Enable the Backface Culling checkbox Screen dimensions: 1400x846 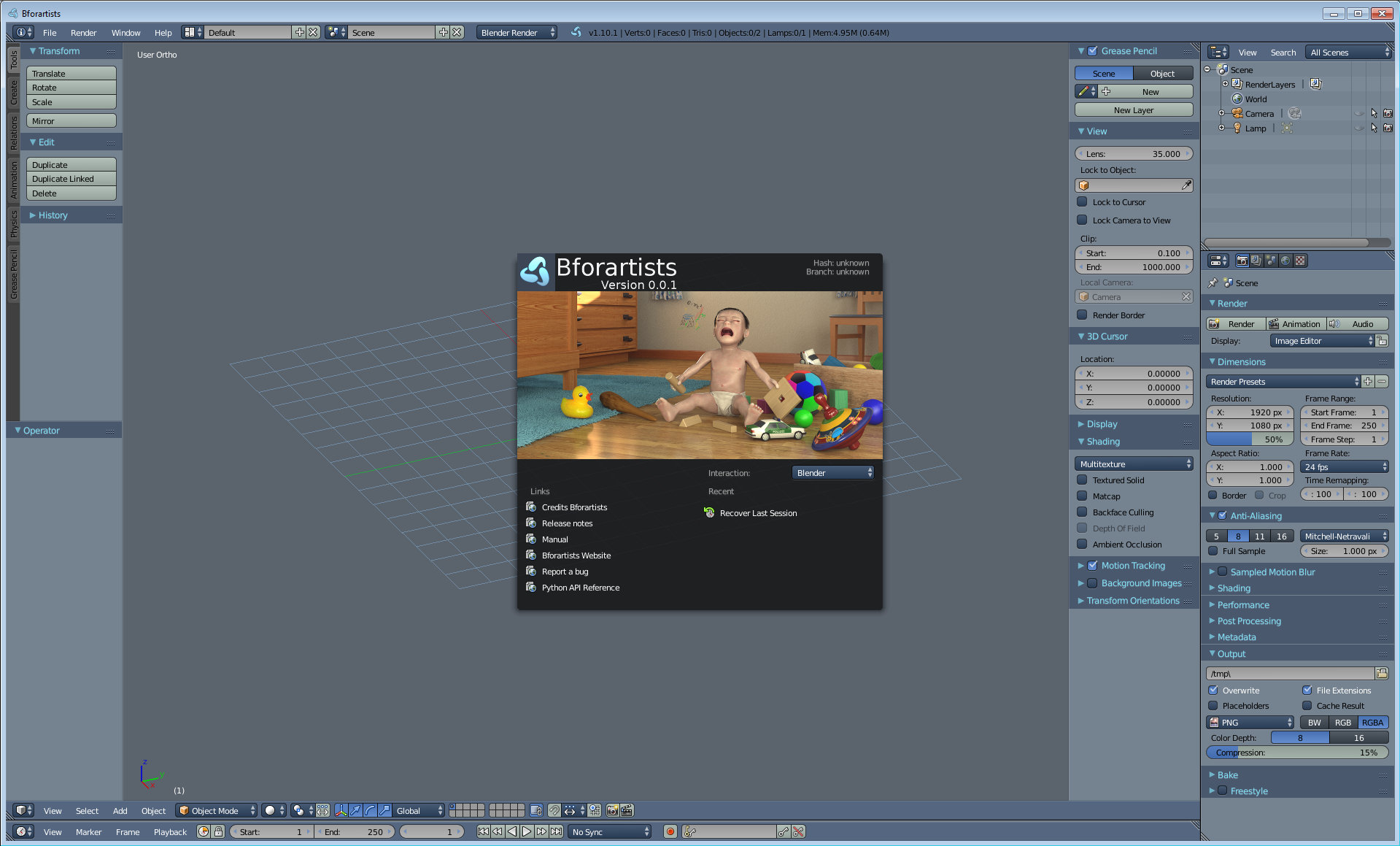click(1082, 512)
